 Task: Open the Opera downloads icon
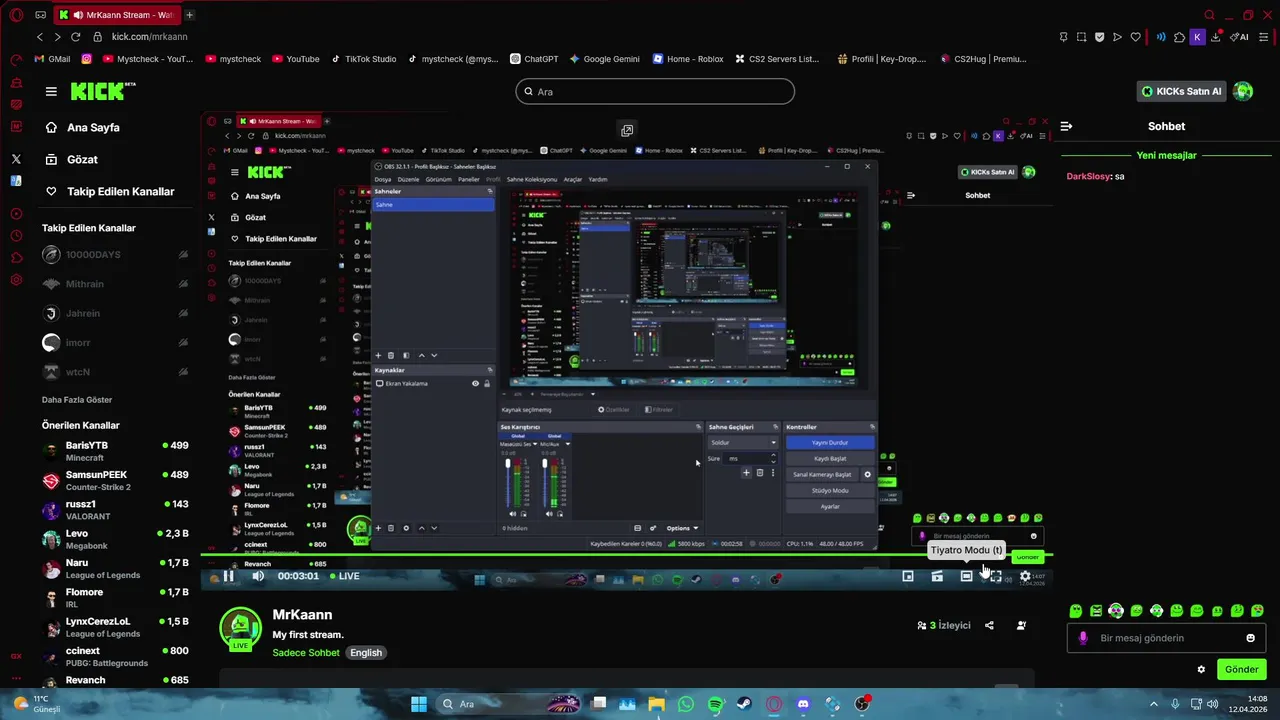(1215, 37)
